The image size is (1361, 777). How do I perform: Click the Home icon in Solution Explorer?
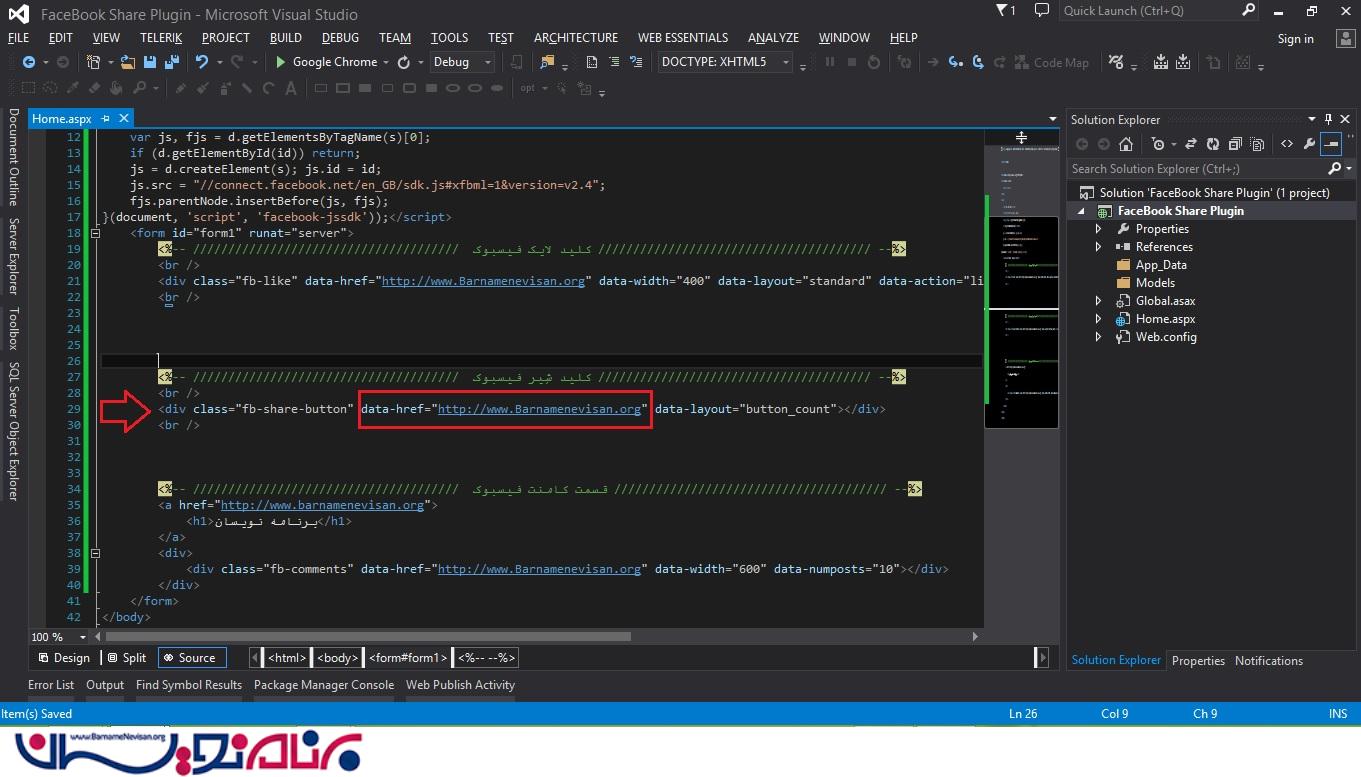point(1126,144)
